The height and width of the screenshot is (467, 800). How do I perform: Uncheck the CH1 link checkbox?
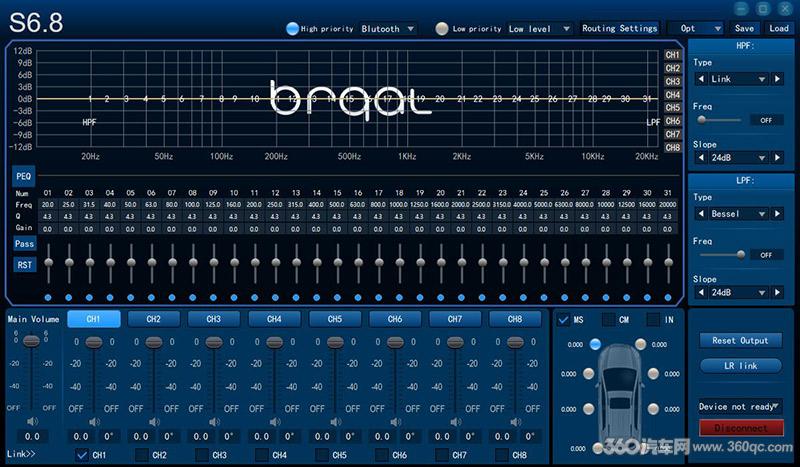click(82, 454)
